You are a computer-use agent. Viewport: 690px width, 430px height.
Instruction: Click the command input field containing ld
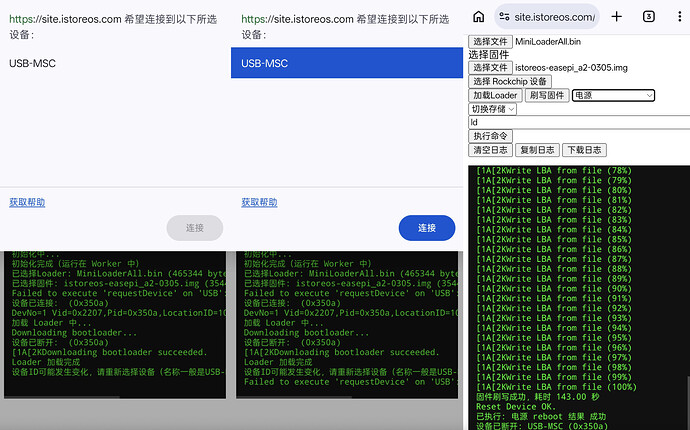[578, 122]
